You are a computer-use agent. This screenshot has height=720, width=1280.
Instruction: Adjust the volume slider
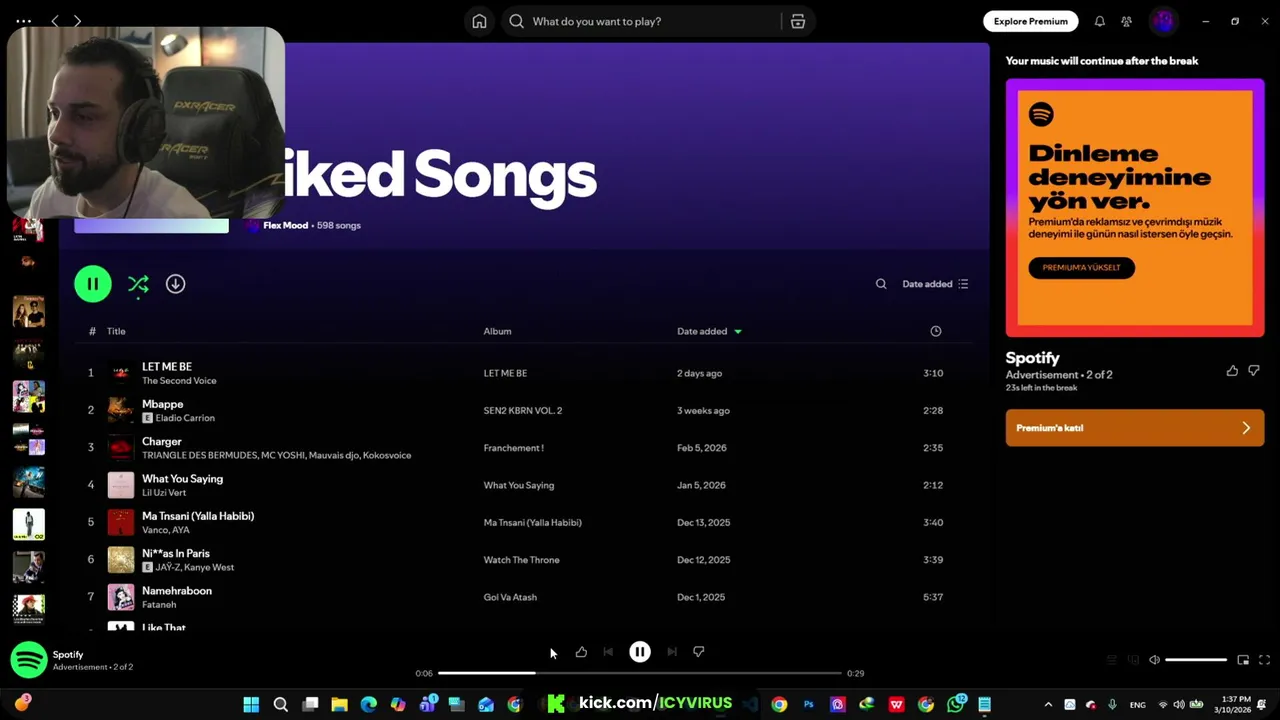point(1196,660)
